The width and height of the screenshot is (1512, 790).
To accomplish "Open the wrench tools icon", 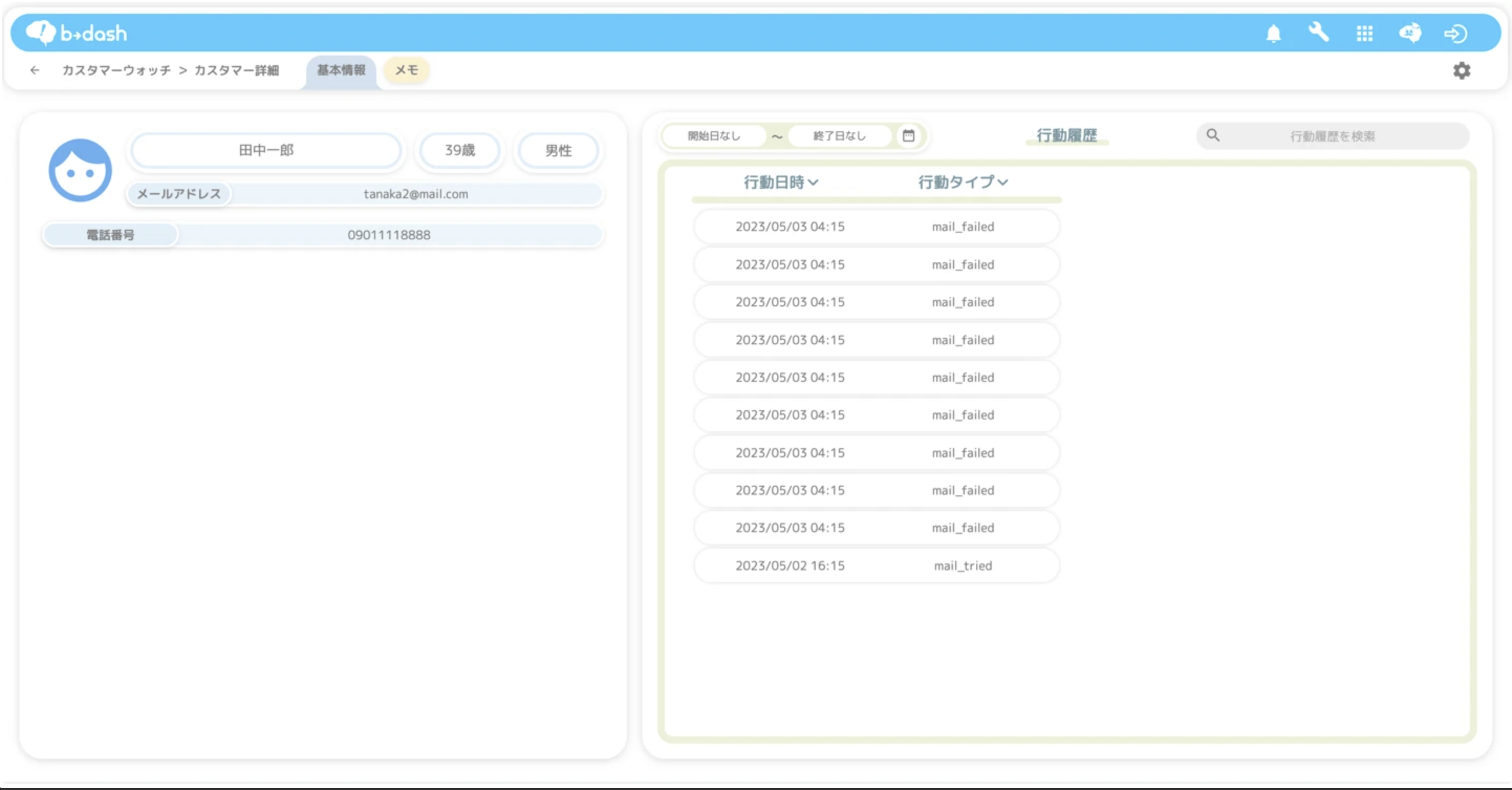I will pos(1319,33).
